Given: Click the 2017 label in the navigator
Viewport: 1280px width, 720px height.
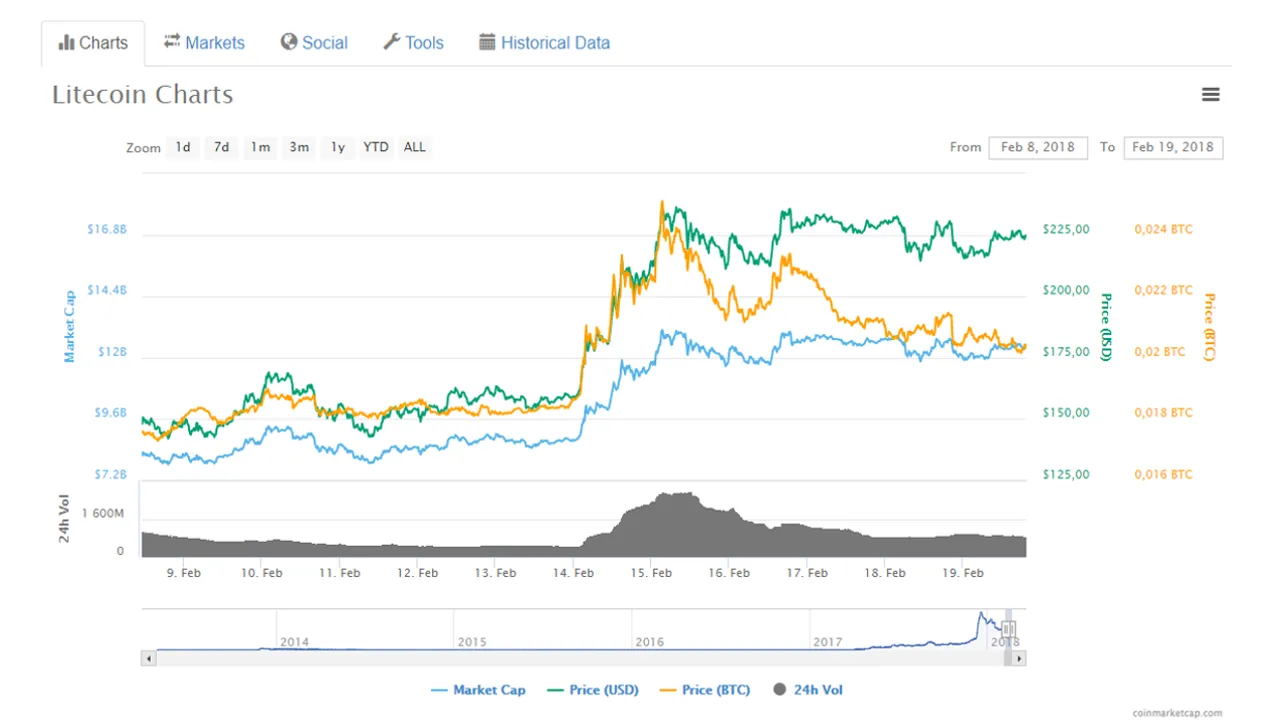Looking at the screenshot, I should [x=827, y=642].
